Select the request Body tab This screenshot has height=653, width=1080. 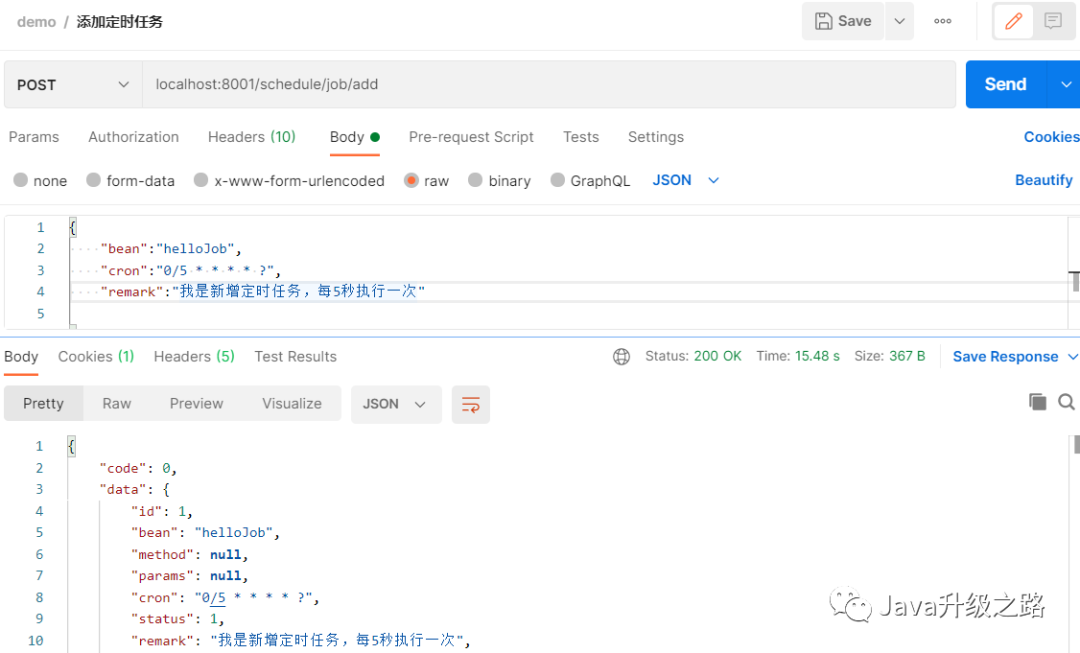[355, 137]
